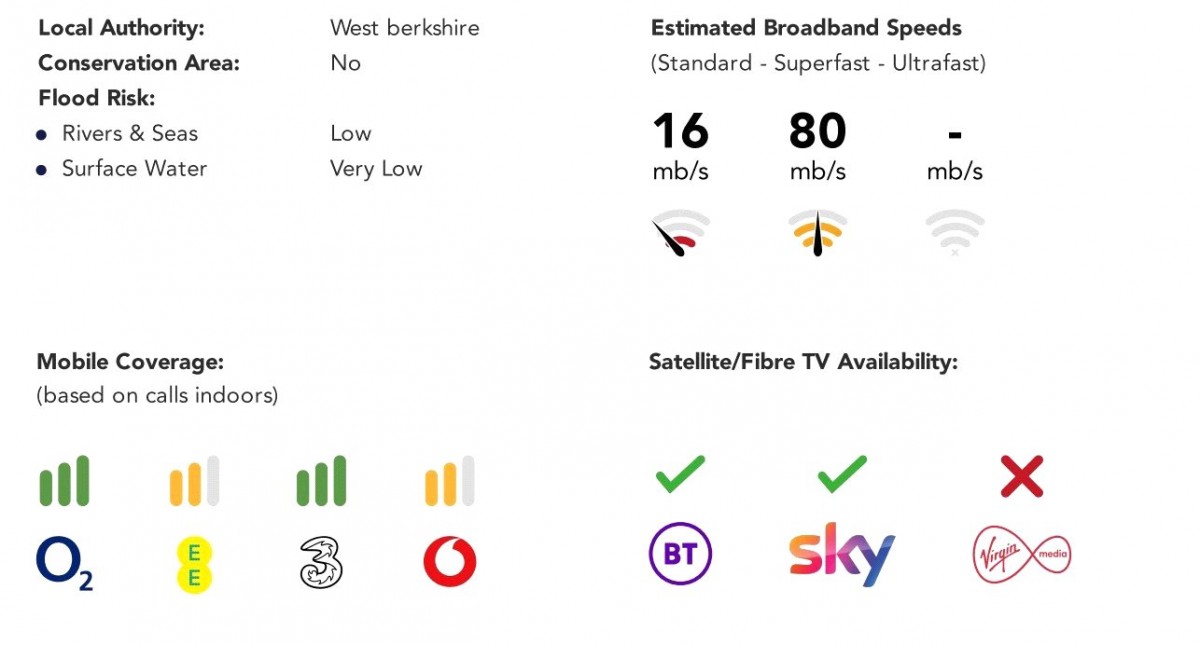Viewport: 1200px width, 645px height.
Task: Click the West berkshire local authority value
Action: click(x=404, y=28)
